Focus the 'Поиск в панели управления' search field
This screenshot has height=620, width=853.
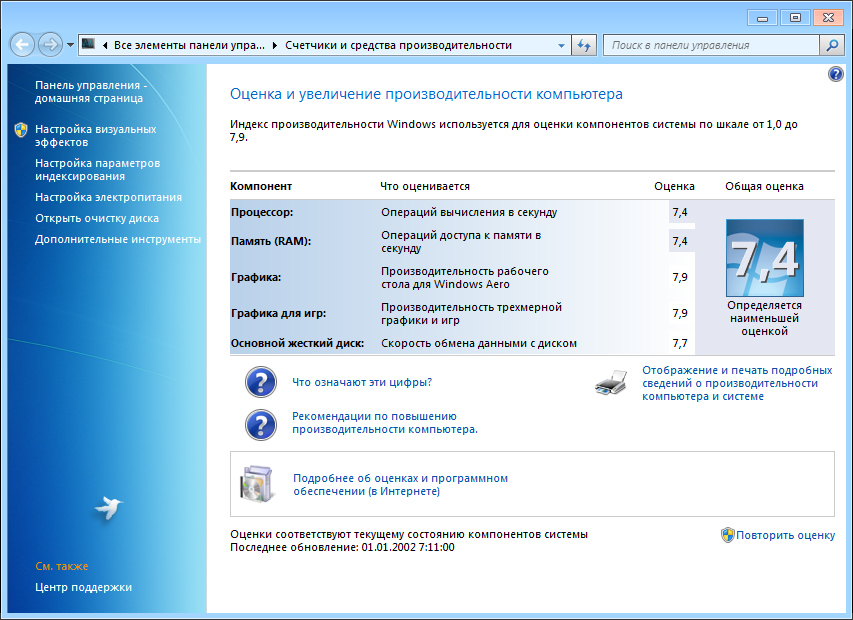(711, 45)
